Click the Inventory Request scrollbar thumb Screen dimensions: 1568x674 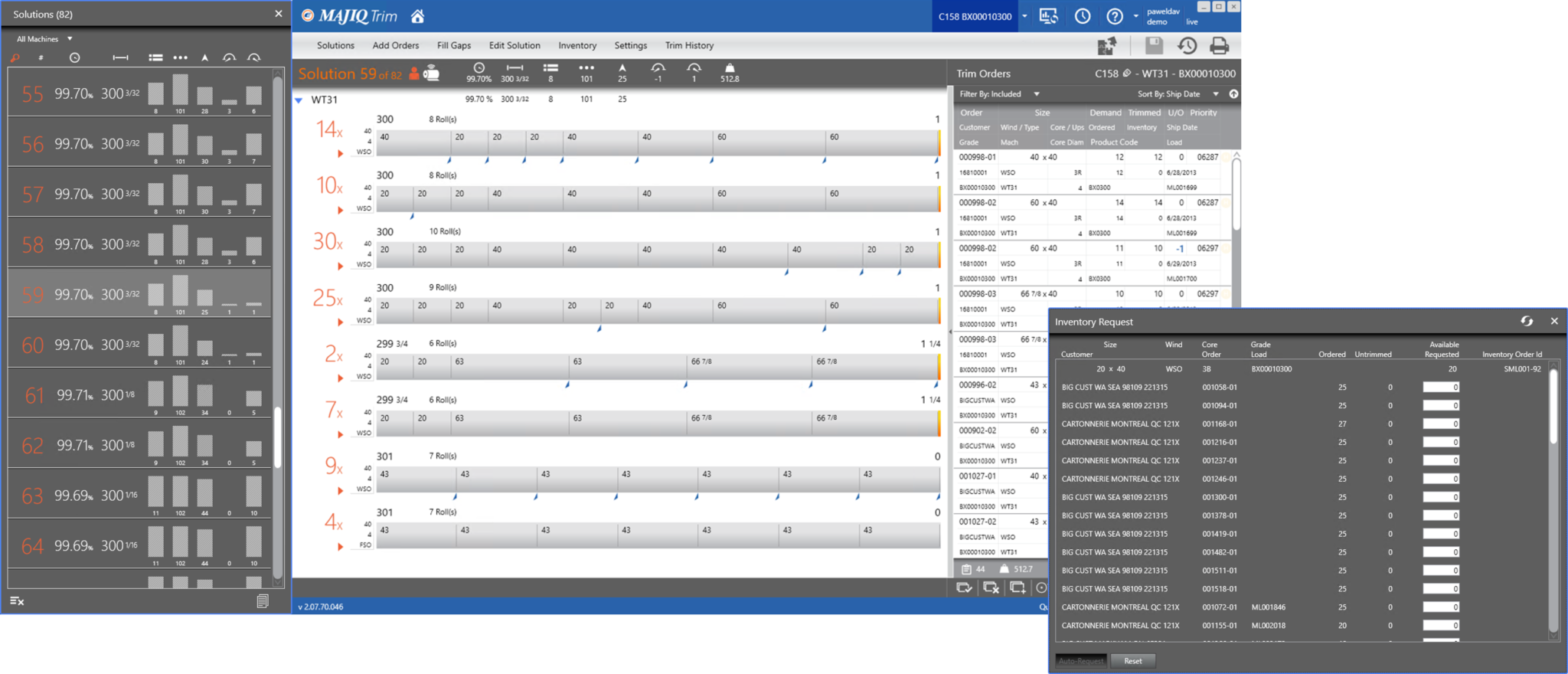1553,407
